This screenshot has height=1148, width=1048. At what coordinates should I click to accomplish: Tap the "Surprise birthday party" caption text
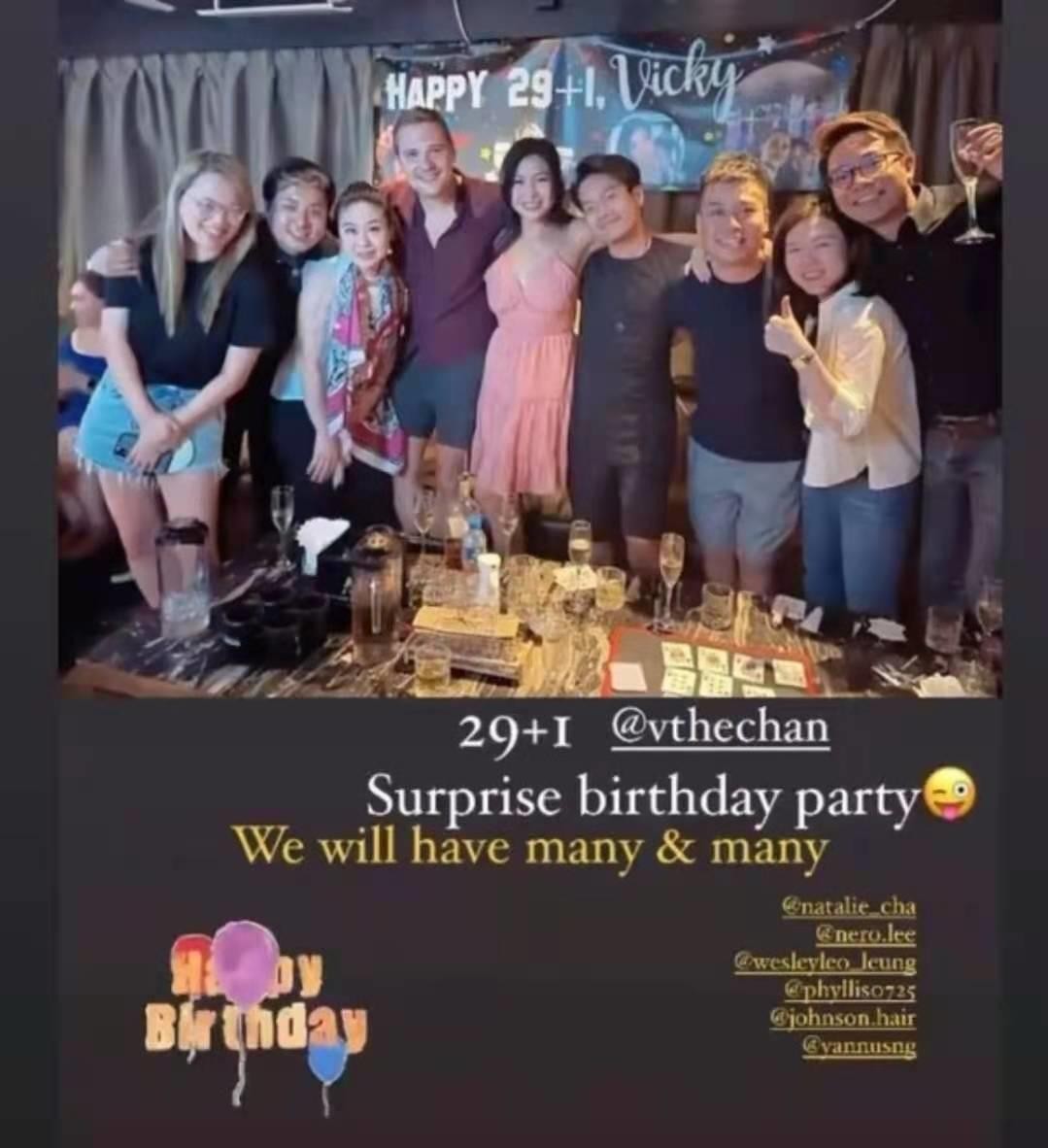643,795
